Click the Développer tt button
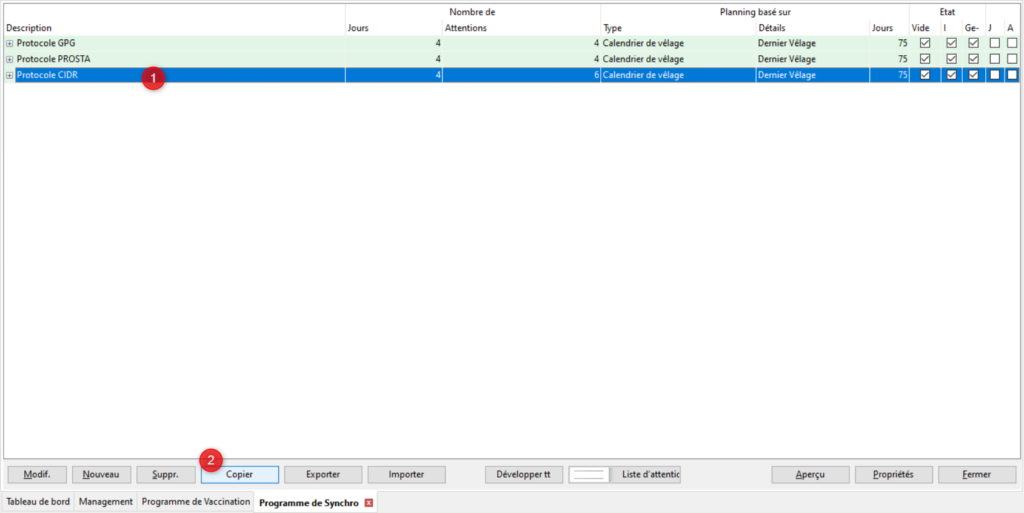 [x=523, y=475]
